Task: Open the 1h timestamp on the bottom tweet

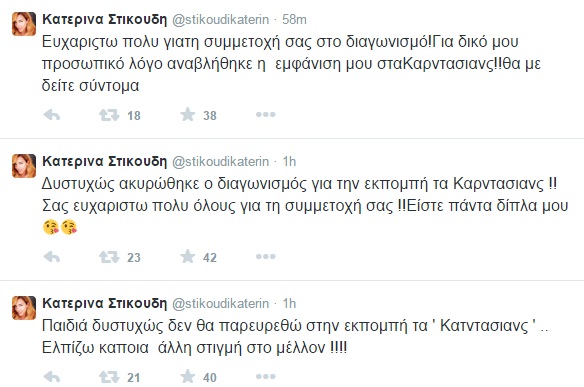Action: click(289, 303)
